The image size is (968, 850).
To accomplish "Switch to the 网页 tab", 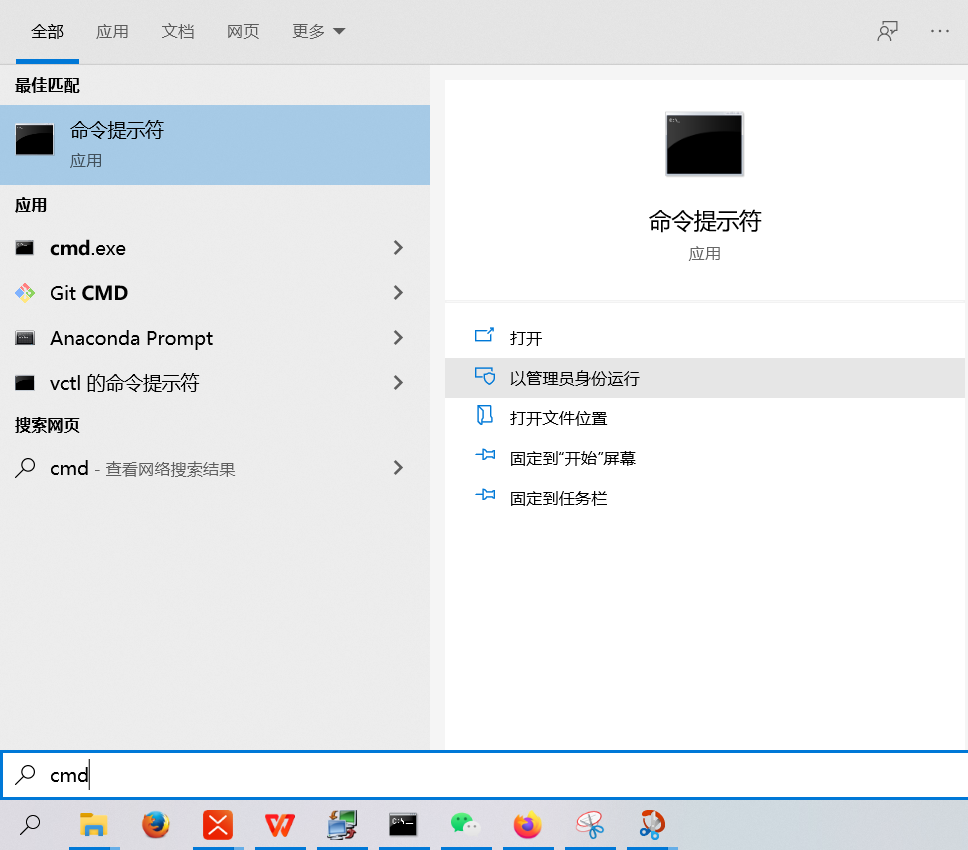I will (243, 31).
